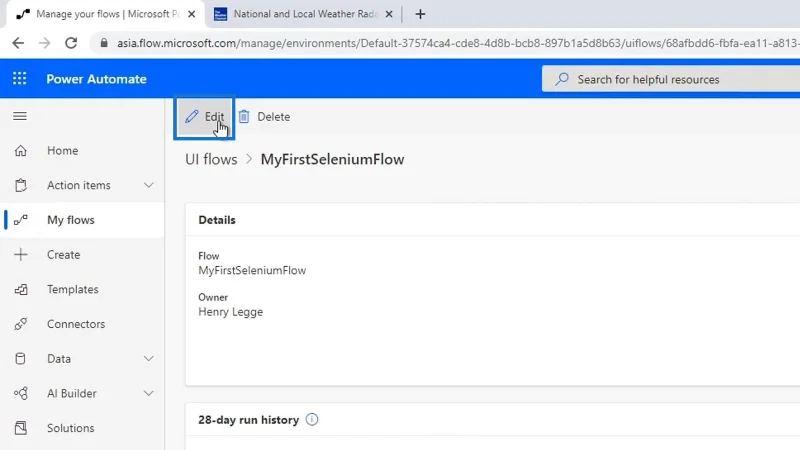The height and width of the screenshot is (450, 800).
Task: Switch to National and Local Weather tab
Action: tap(304, 14)
